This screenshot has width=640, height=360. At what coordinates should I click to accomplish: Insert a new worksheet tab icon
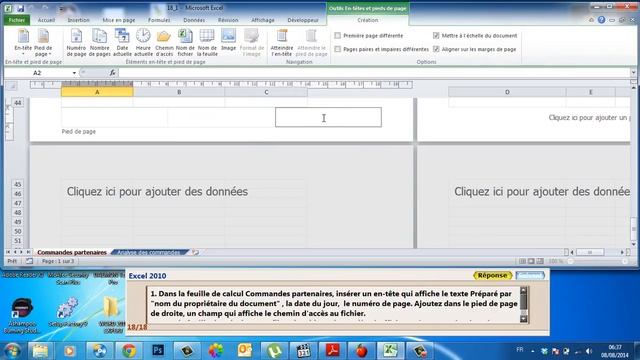click(x=196, y=252)
